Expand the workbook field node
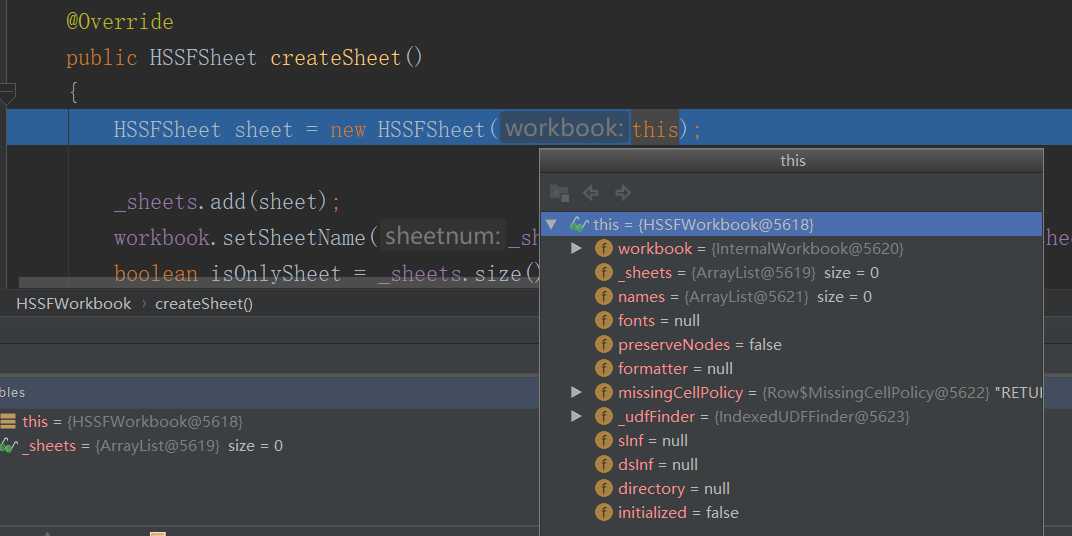Image resolution: width=1072 pixels, height=536 pixels. click(576, 248)
